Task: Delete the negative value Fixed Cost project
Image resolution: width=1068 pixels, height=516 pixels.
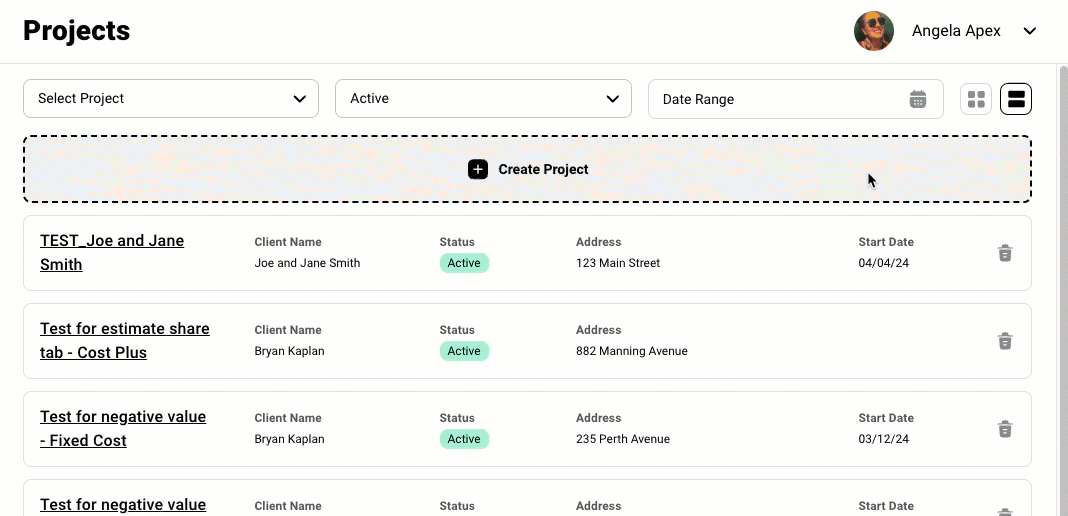Action: (x=1005, y=429)
